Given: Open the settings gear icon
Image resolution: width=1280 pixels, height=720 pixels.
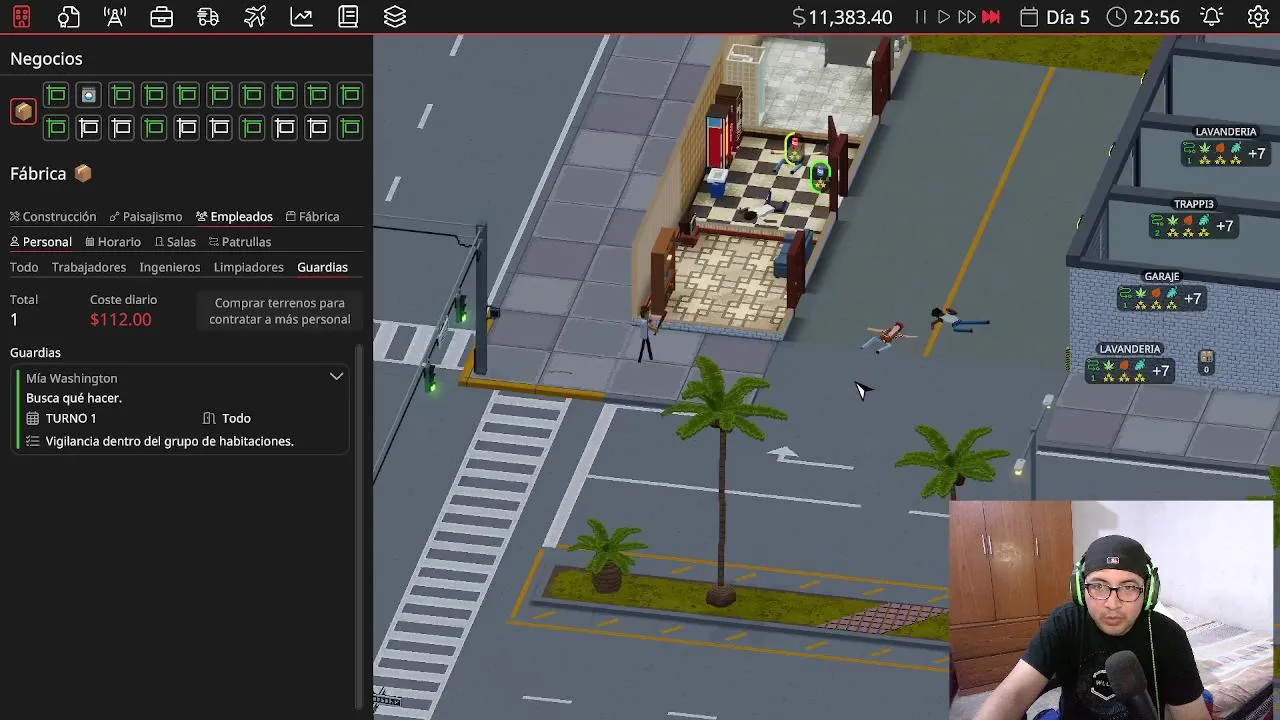Looking at the screenshot, I should click(1258, 17).
